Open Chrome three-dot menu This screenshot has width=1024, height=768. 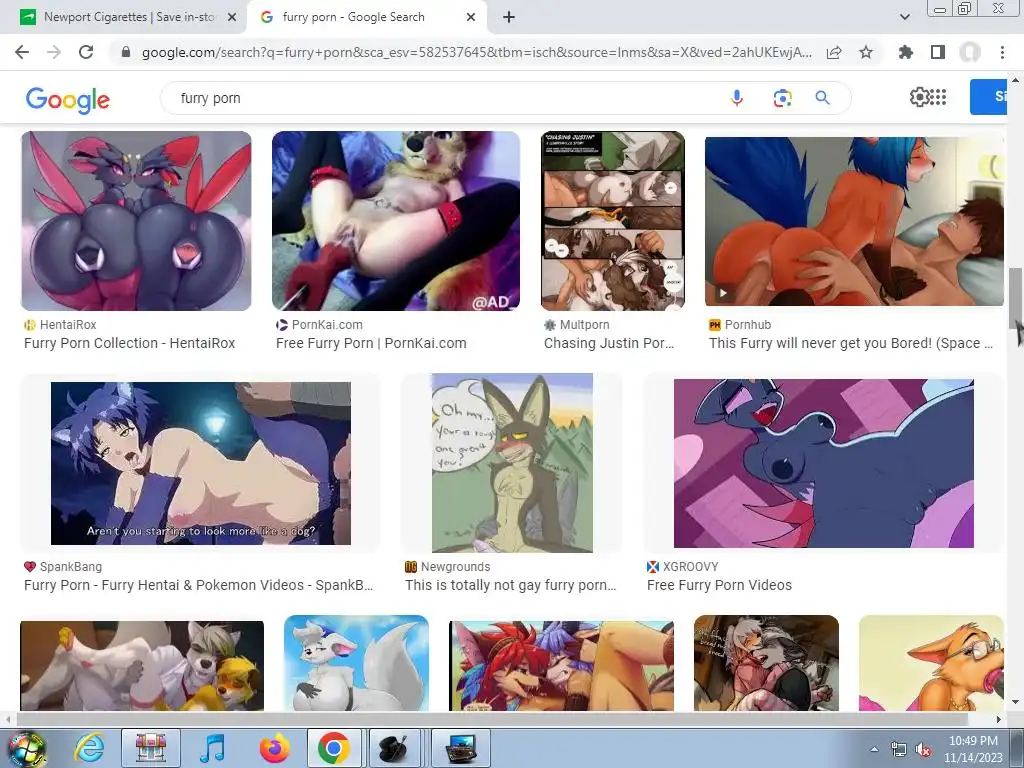(1002, 52)
